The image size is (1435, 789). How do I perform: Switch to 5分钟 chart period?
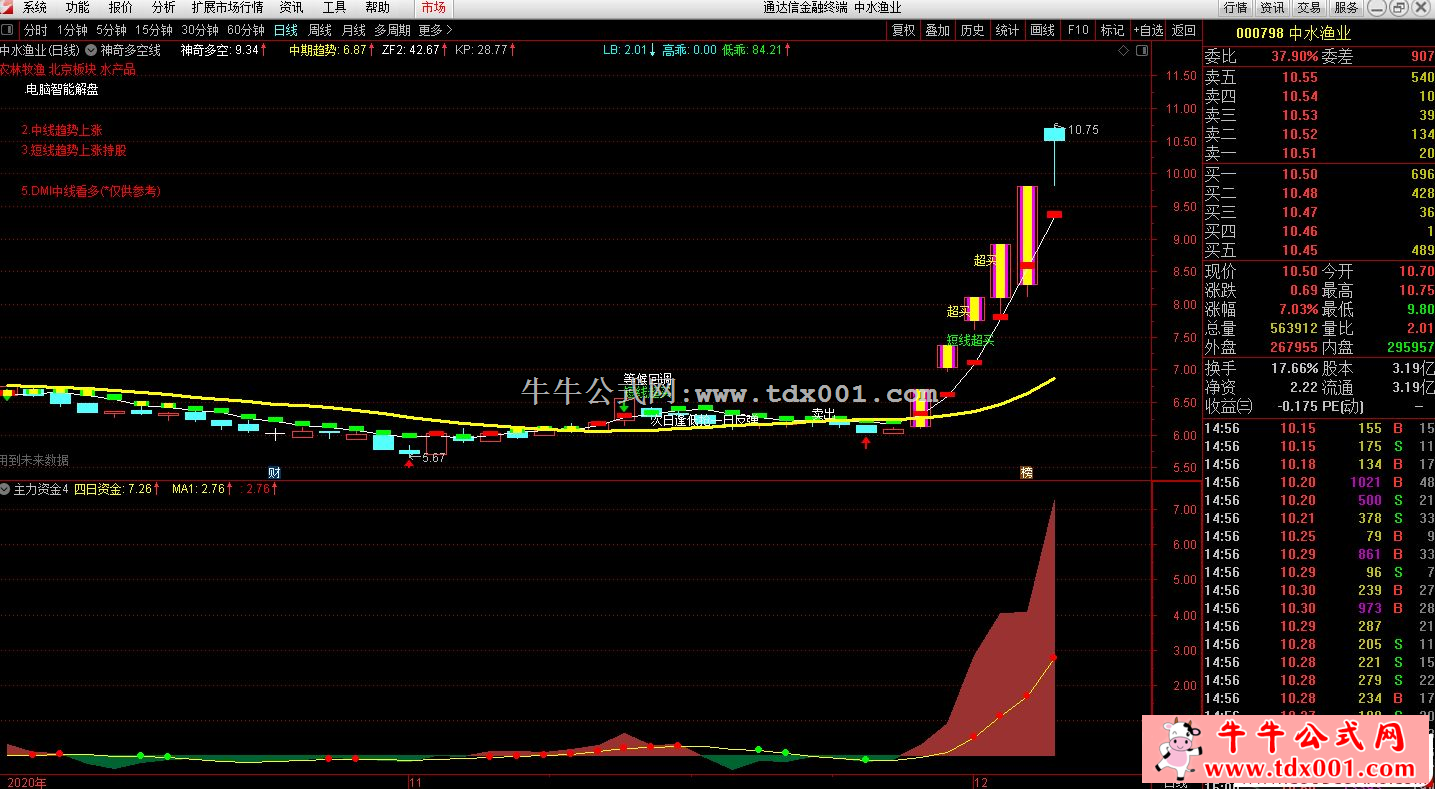[x=111, y=30]
